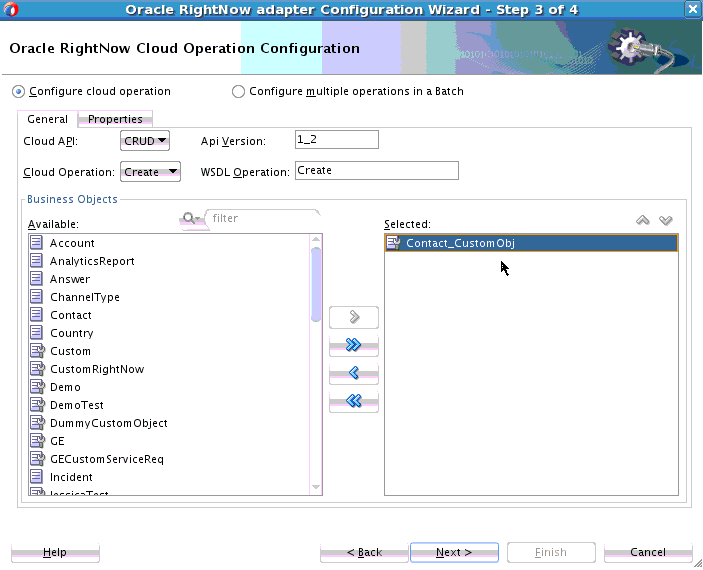
Task: Click the Available list scroll up arrow
Action: coord(316,239)
